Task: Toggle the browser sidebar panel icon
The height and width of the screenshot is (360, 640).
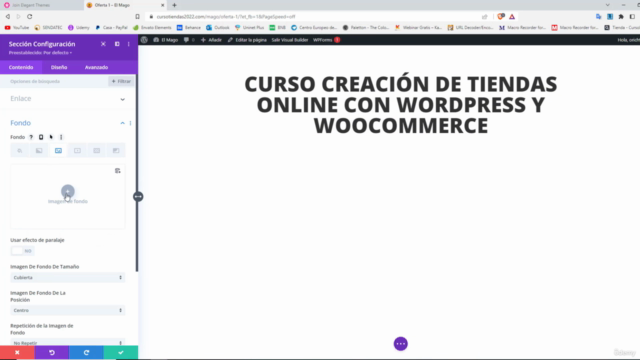Action: point(632,17)
